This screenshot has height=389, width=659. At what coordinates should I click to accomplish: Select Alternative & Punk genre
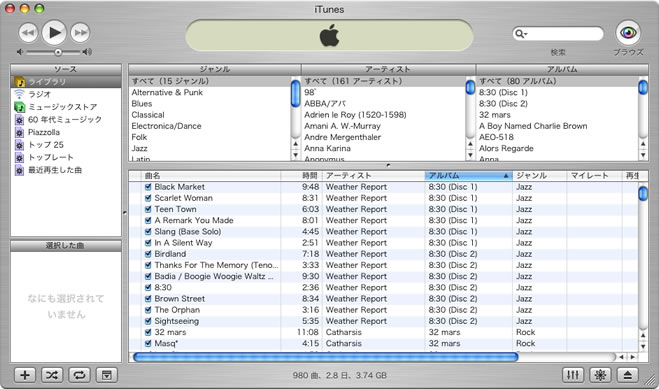(x=210, y=92)
